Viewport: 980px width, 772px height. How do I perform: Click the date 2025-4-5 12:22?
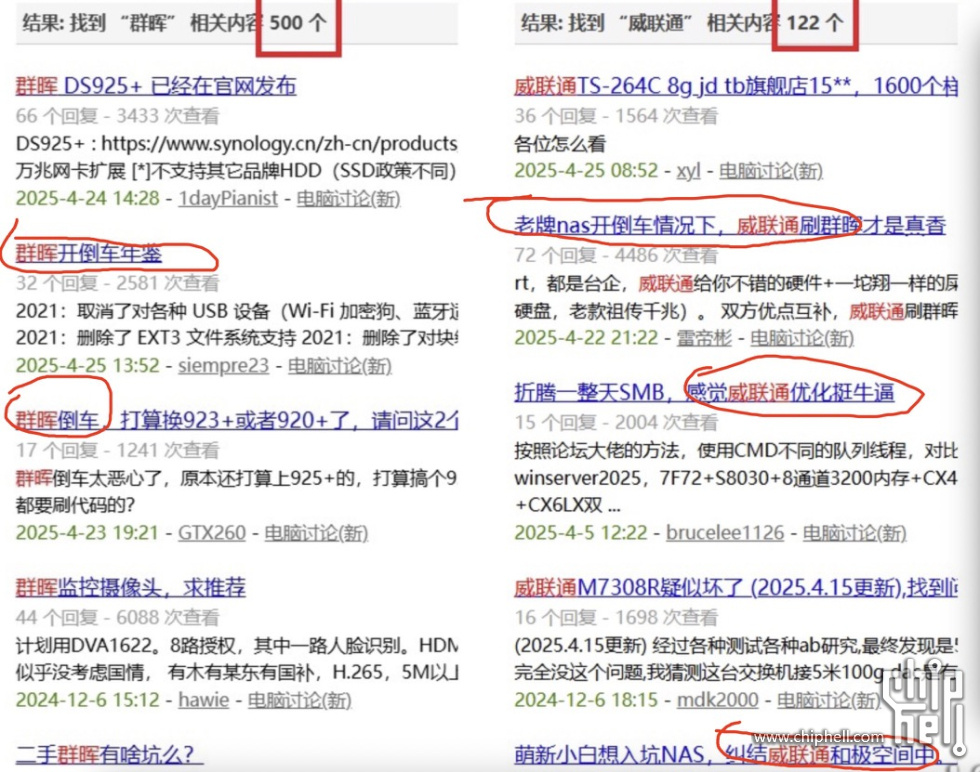pyautogui.click(x=581, y=533)
